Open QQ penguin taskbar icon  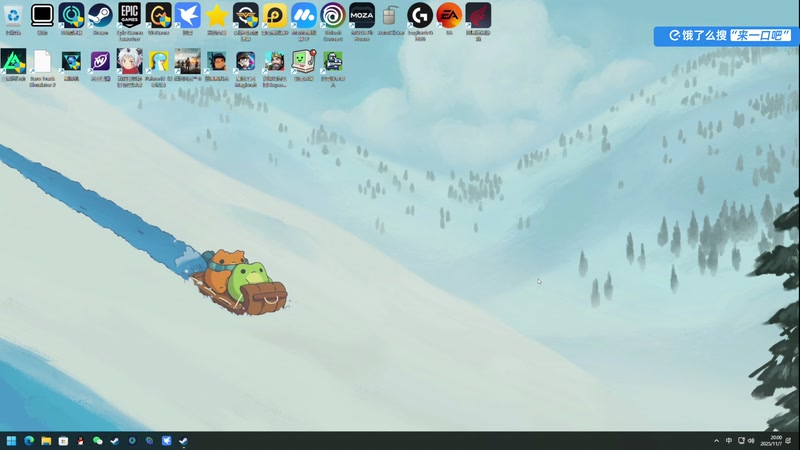click(x=81, y=441)
